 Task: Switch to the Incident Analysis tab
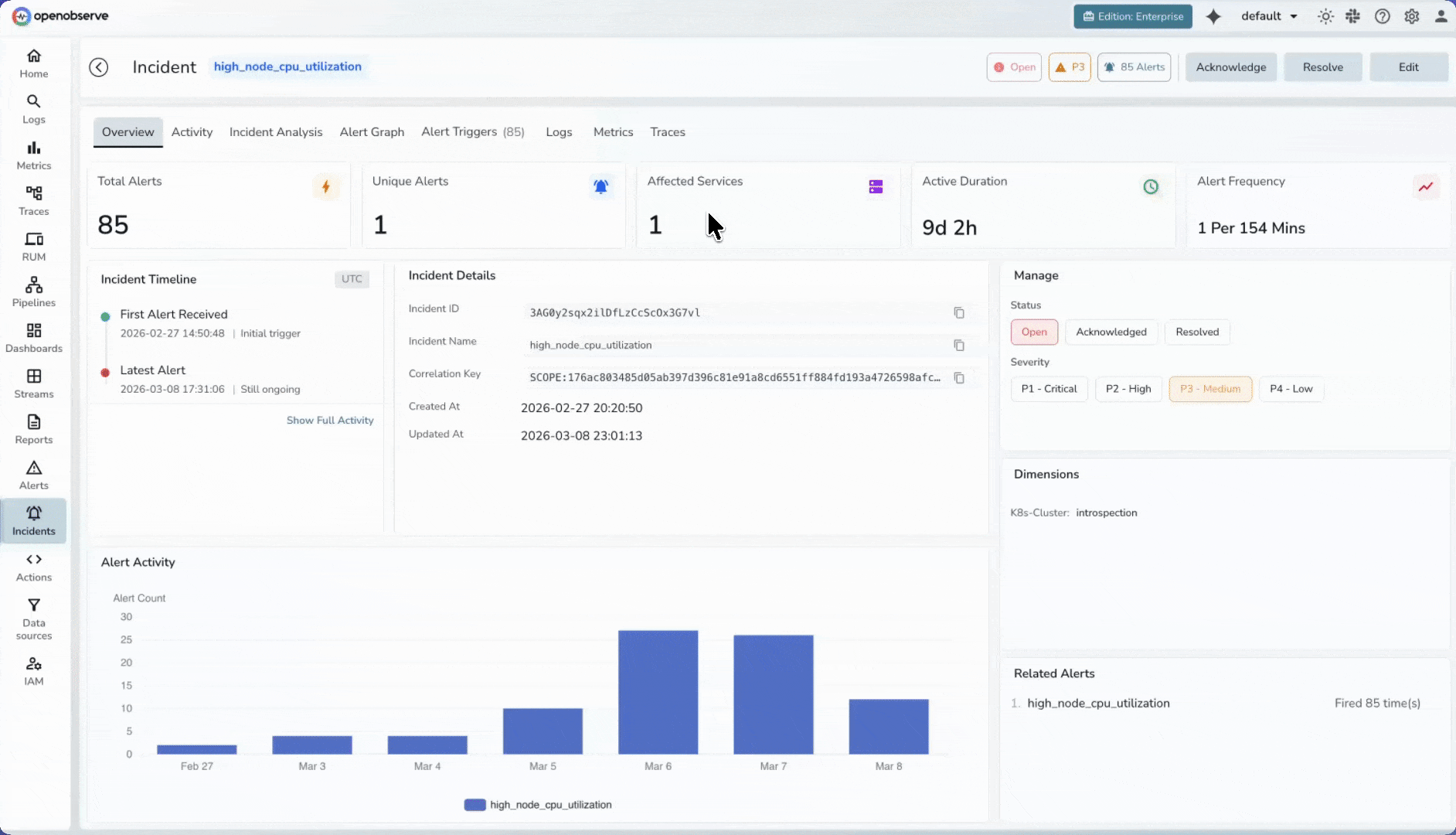pos(276,132)
